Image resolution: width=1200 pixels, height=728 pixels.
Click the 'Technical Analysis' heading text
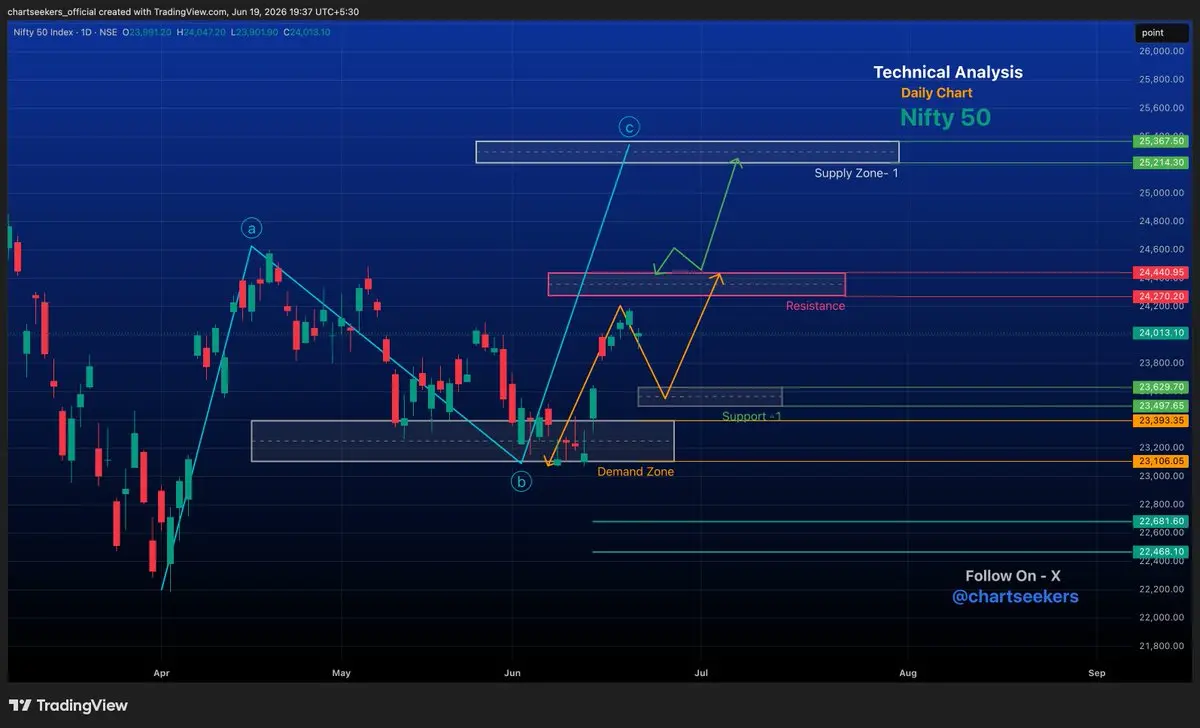[948, 72]
